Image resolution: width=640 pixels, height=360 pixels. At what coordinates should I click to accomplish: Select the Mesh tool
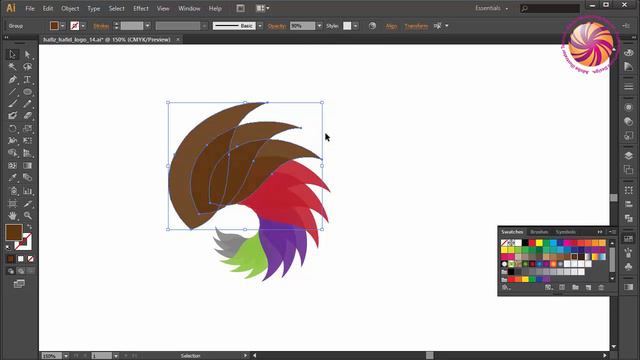coord(12,166)
